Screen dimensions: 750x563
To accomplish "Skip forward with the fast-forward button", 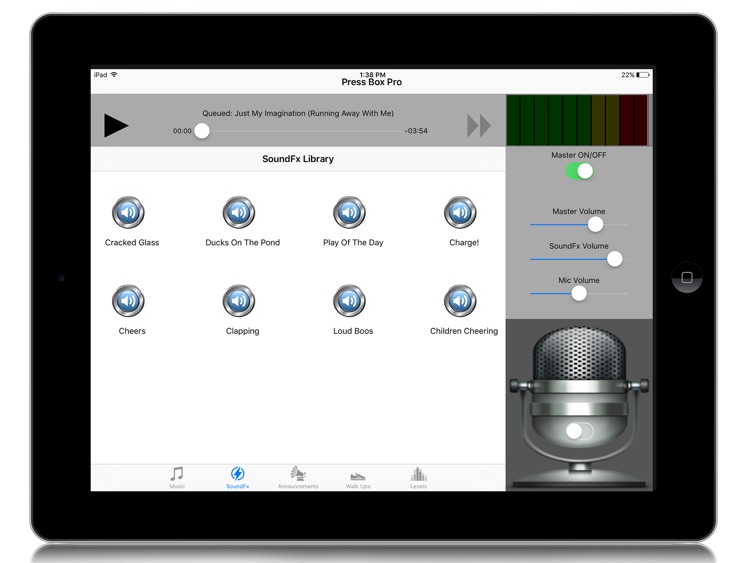I will pyautogui.click(x=479, y=125).
